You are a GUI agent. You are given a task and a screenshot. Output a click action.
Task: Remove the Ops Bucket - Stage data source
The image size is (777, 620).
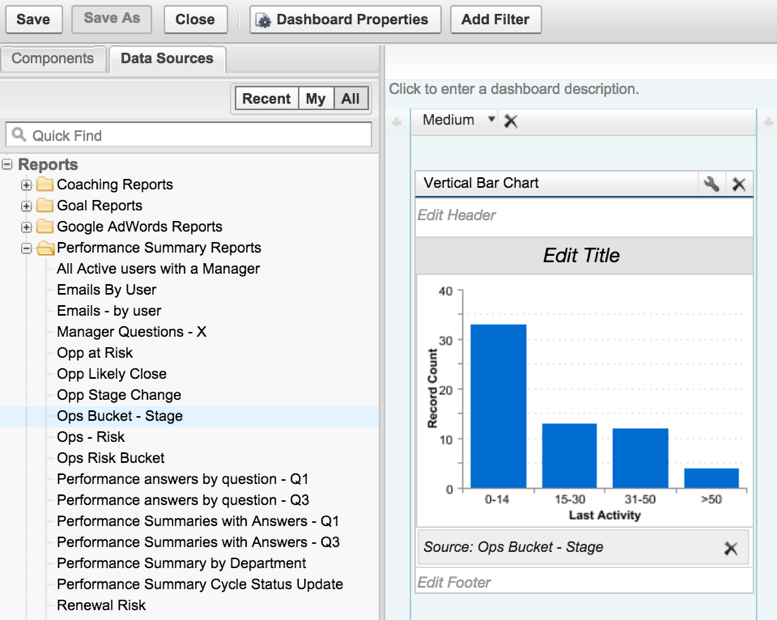731,548
